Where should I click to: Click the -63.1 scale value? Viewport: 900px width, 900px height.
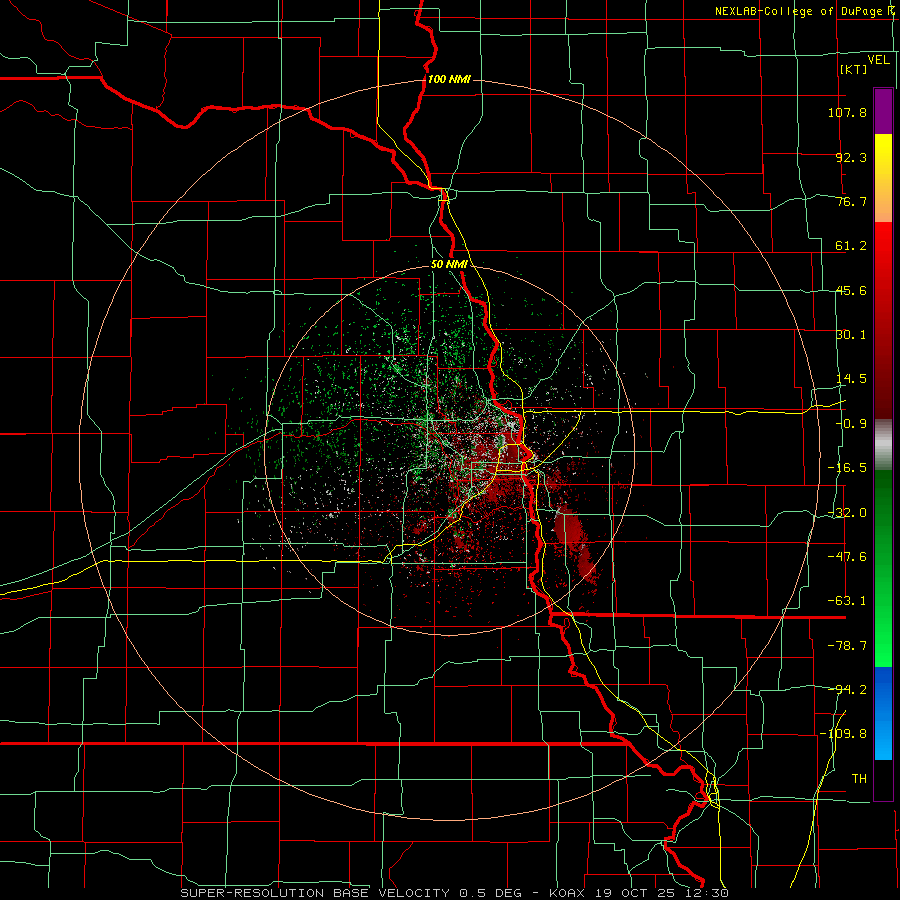[847, 601]
